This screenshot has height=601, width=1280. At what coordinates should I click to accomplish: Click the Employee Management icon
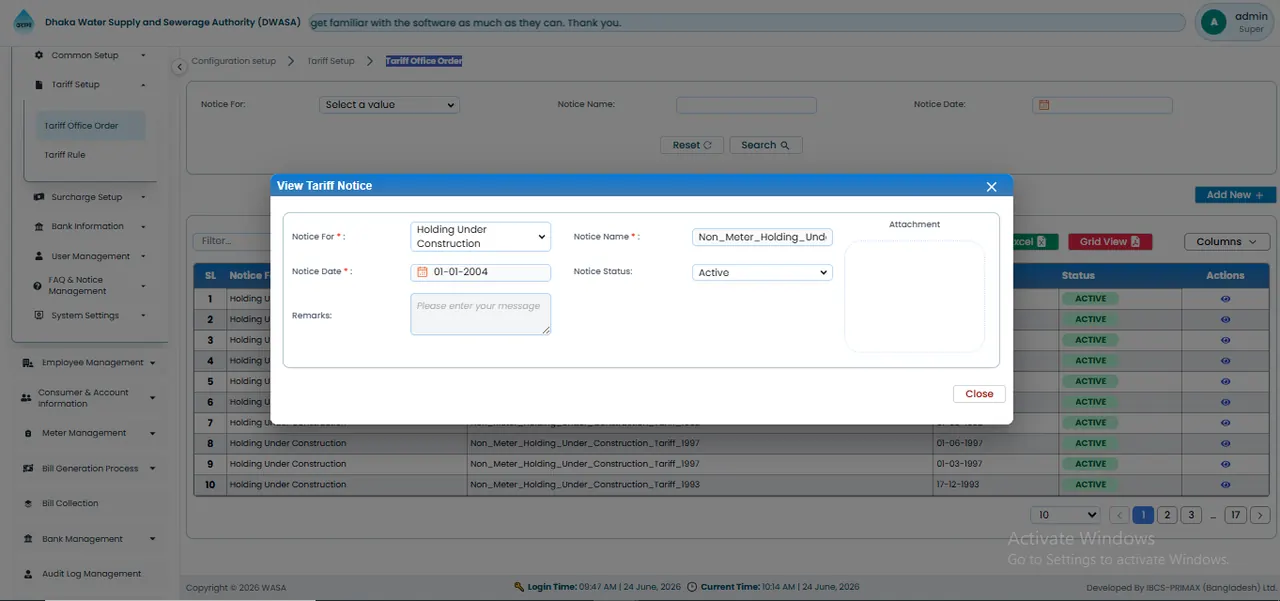(x=29, y=363)
